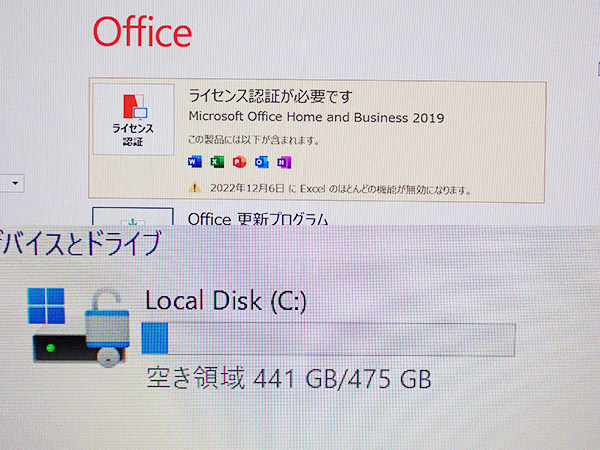600x450 pixels.
Task: Click the Windows logo on drive icon
Action: point(46,306)
